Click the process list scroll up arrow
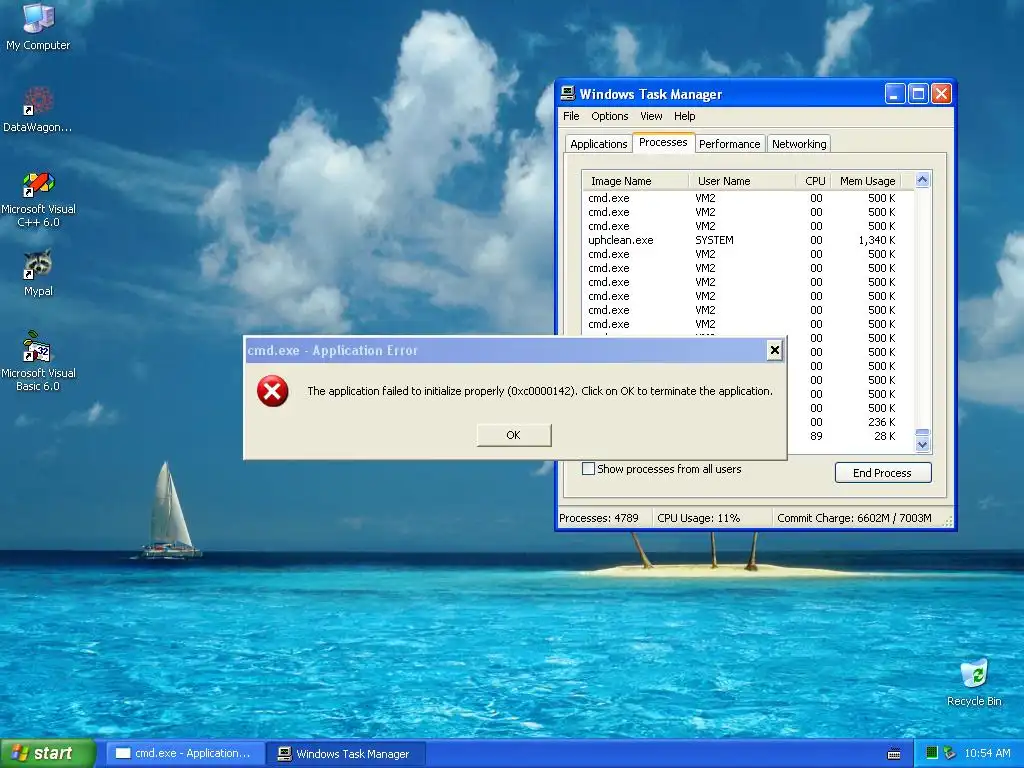Screen dimensions: 1024x768 coord(922,180)
